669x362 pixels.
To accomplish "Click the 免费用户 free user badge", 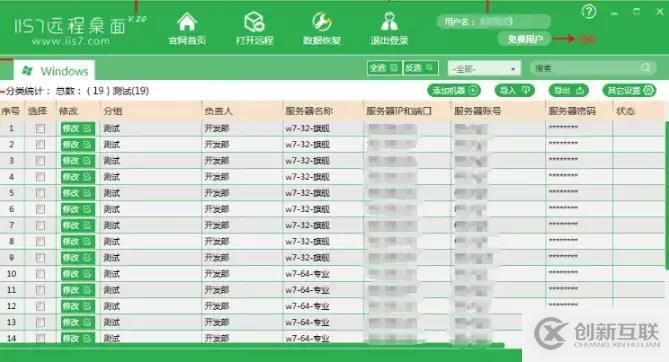I will pos(524,39).
